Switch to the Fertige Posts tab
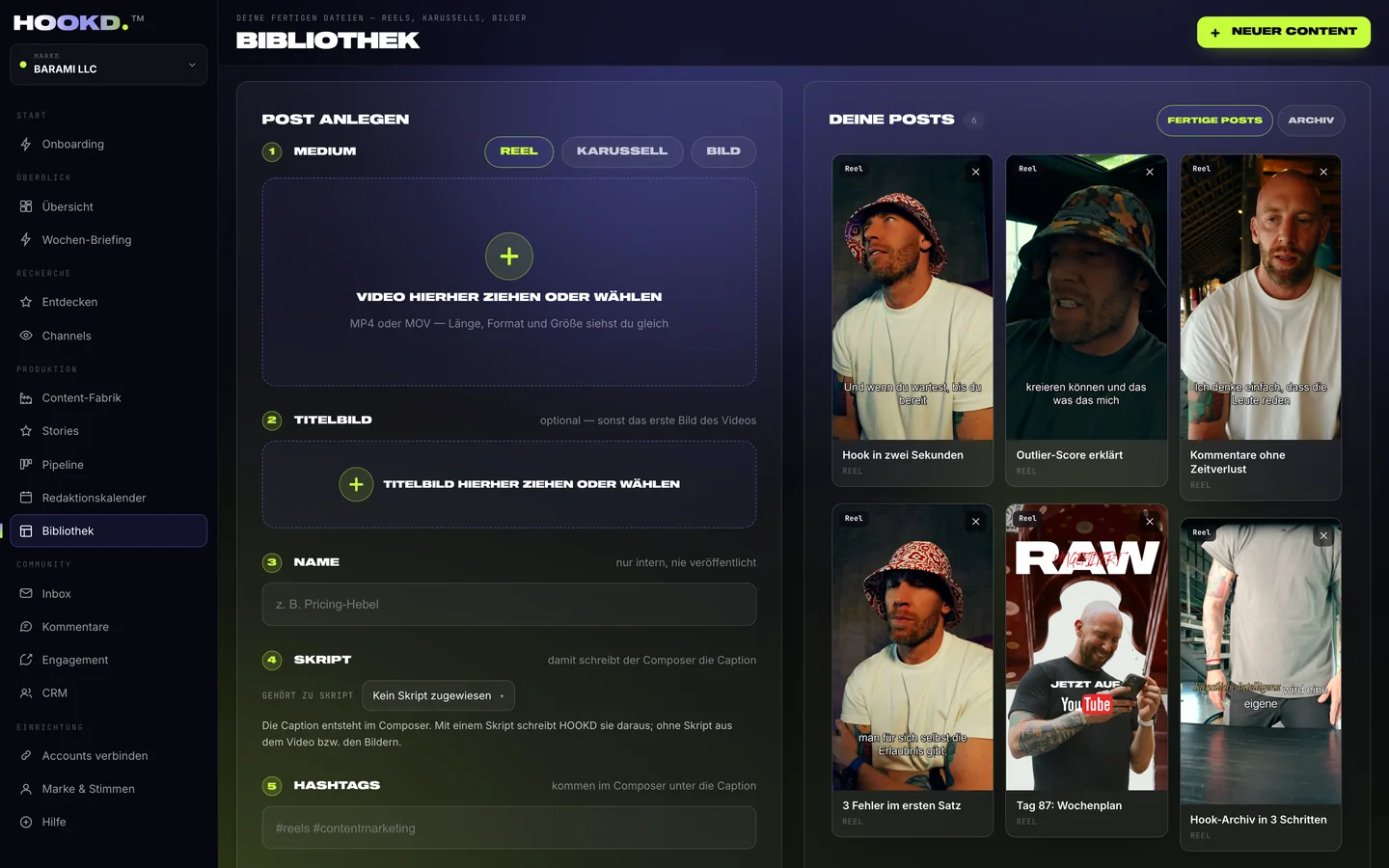The height and width of the screenshot is (868, 1389). point(1214,121)
